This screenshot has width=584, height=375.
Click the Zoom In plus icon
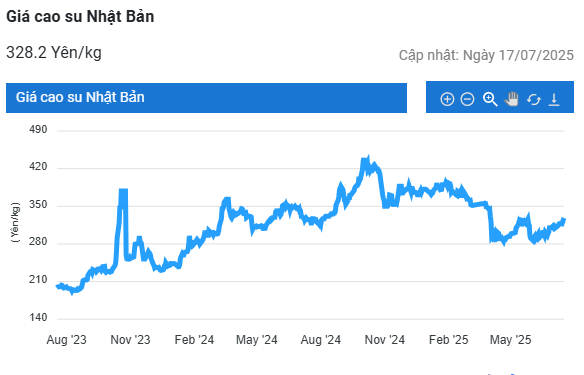(x=447, y=99)
